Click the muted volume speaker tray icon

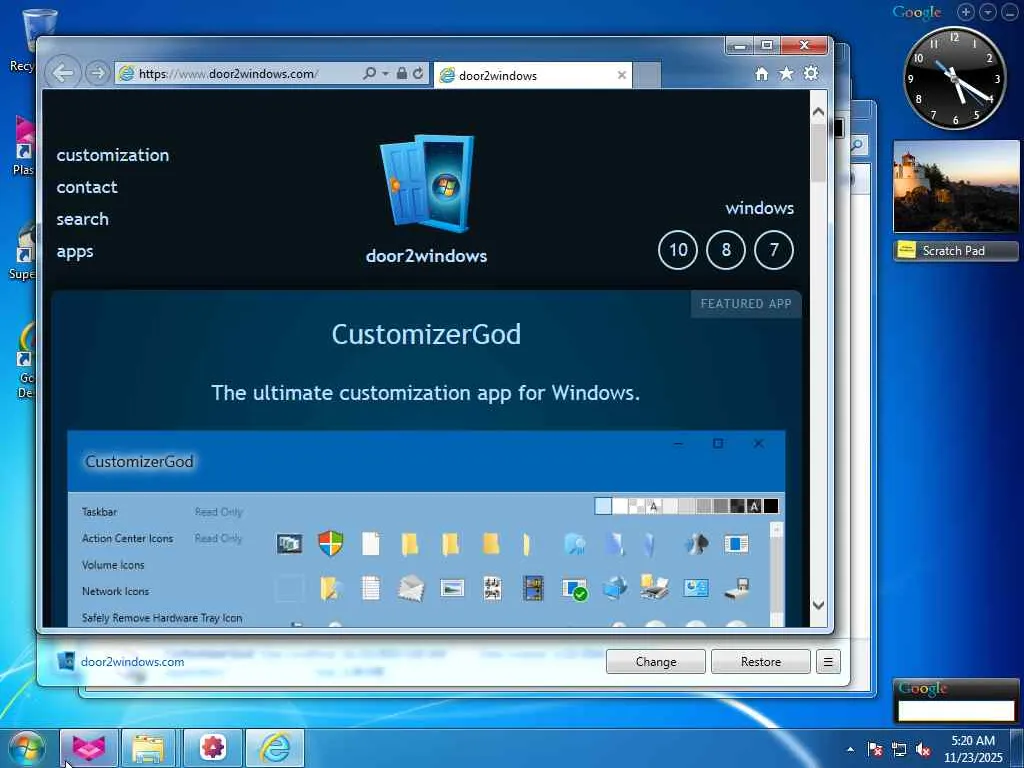coord(923,749)
